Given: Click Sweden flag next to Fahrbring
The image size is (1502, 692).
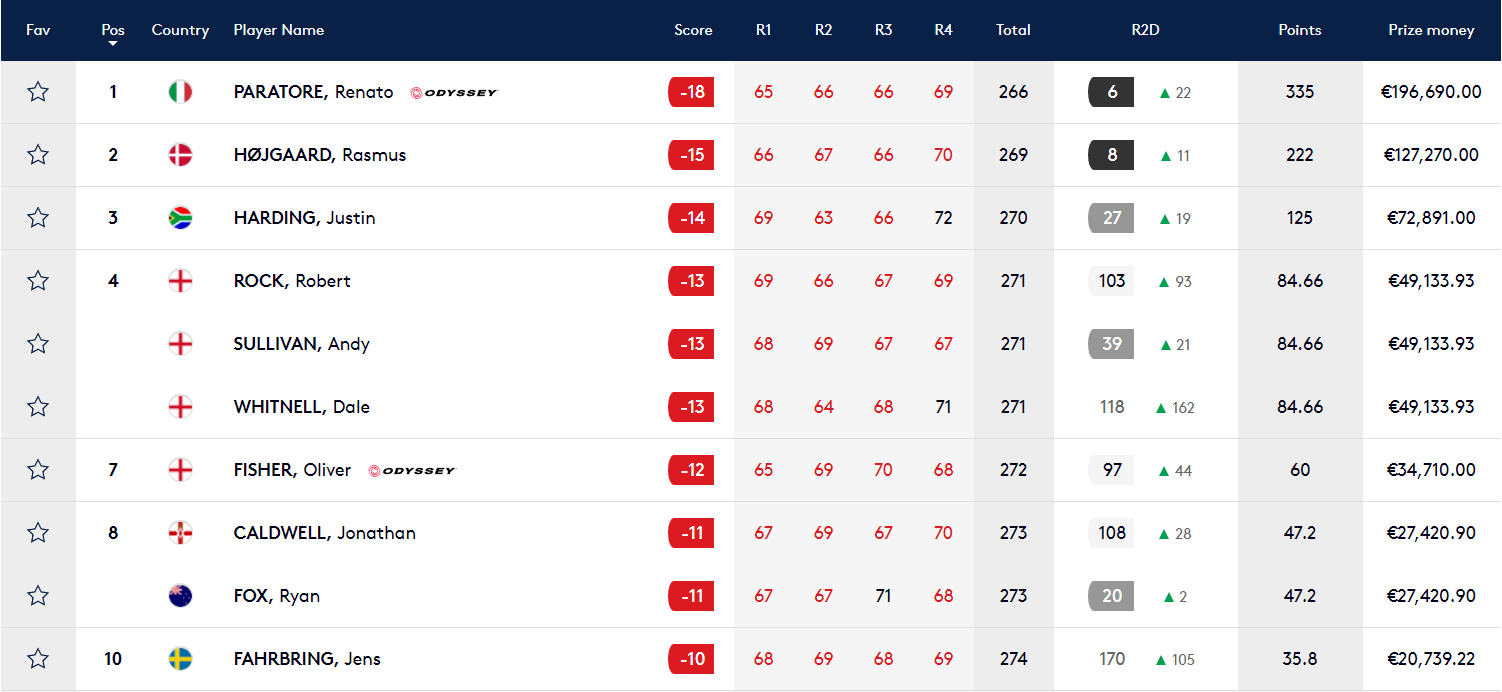Looking at the screenshot, I should coord(180,659).
